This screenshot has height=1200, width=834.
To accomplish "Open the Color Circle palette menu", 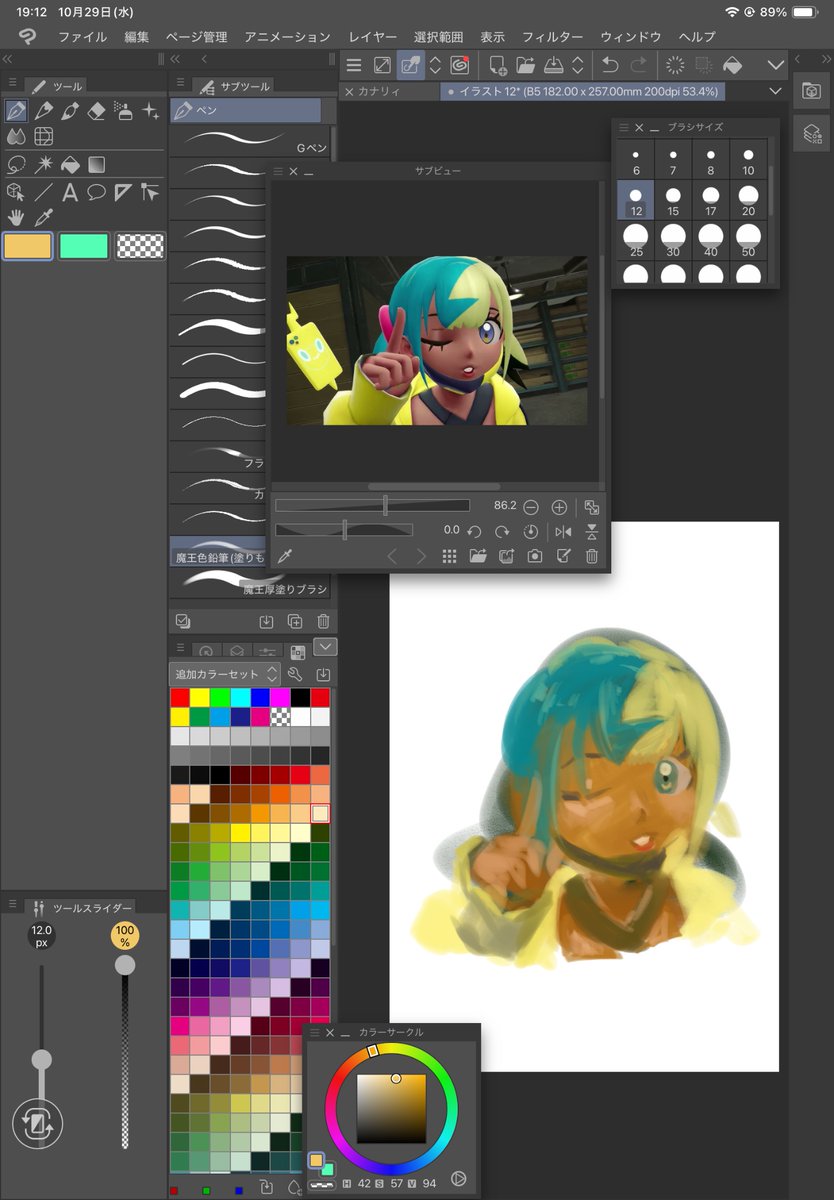I will pos(315,1032).
